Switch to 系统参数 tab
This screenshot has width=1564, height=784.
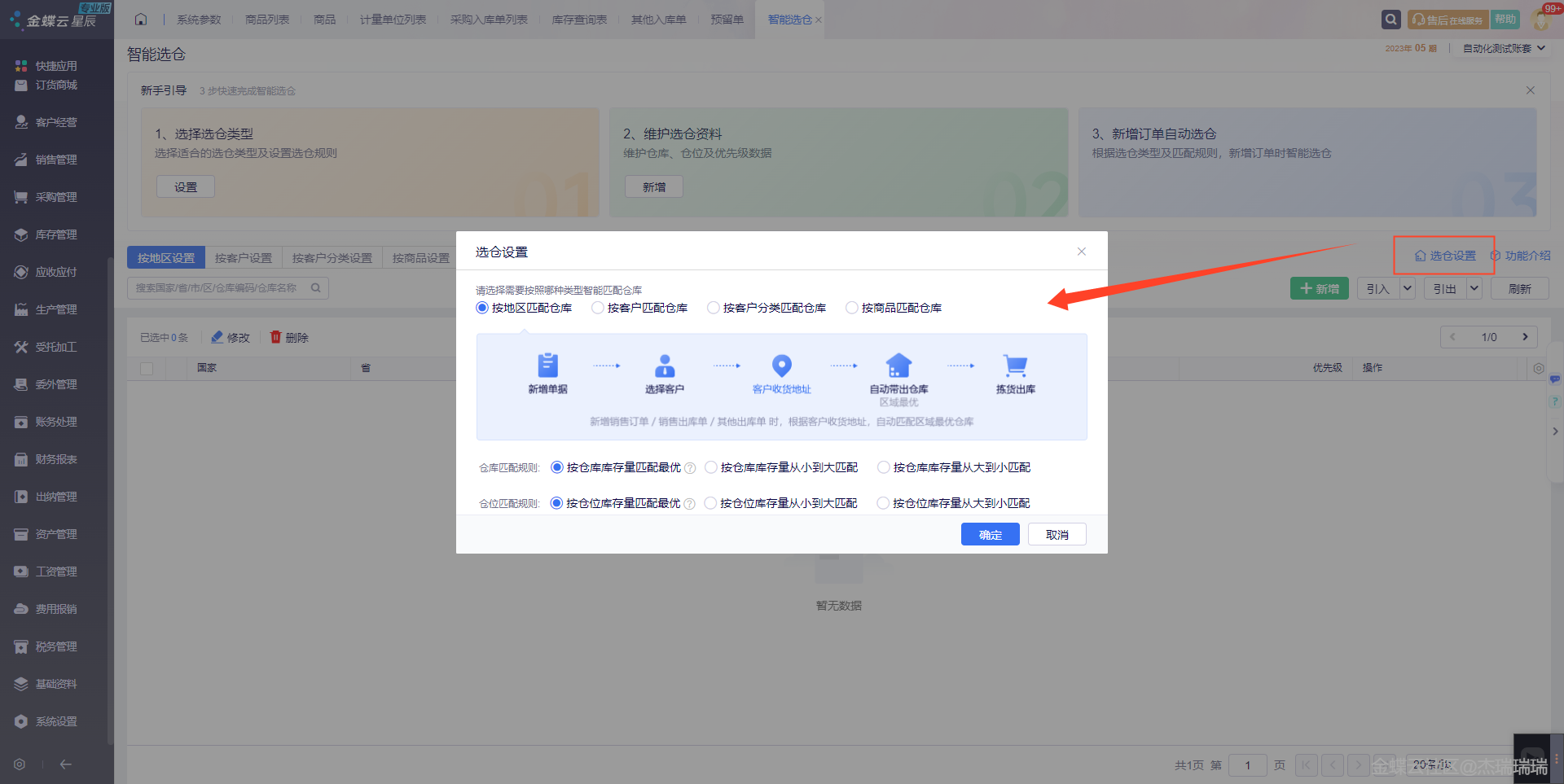click(x=199, y=20)
